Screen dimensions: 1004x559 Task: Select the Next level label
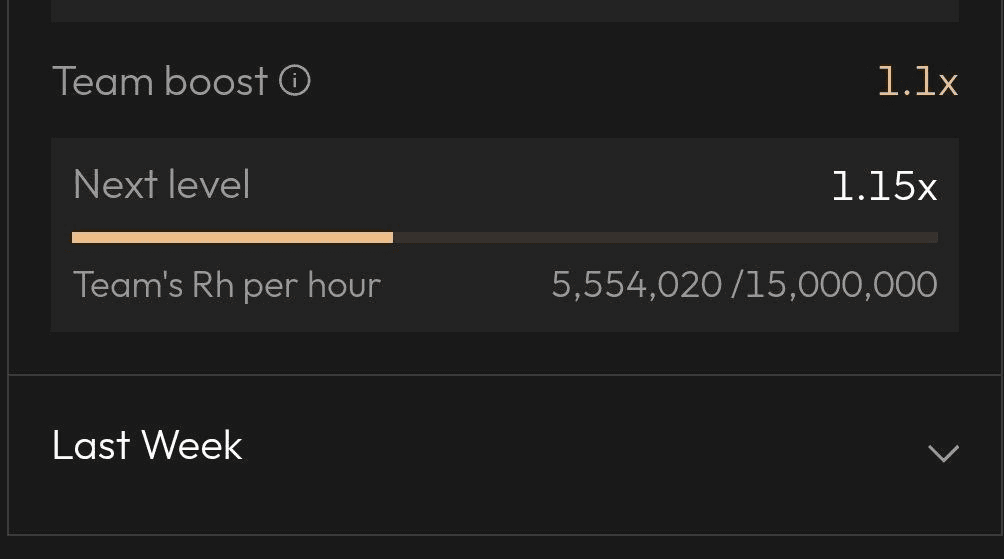[x=161, y=184]
